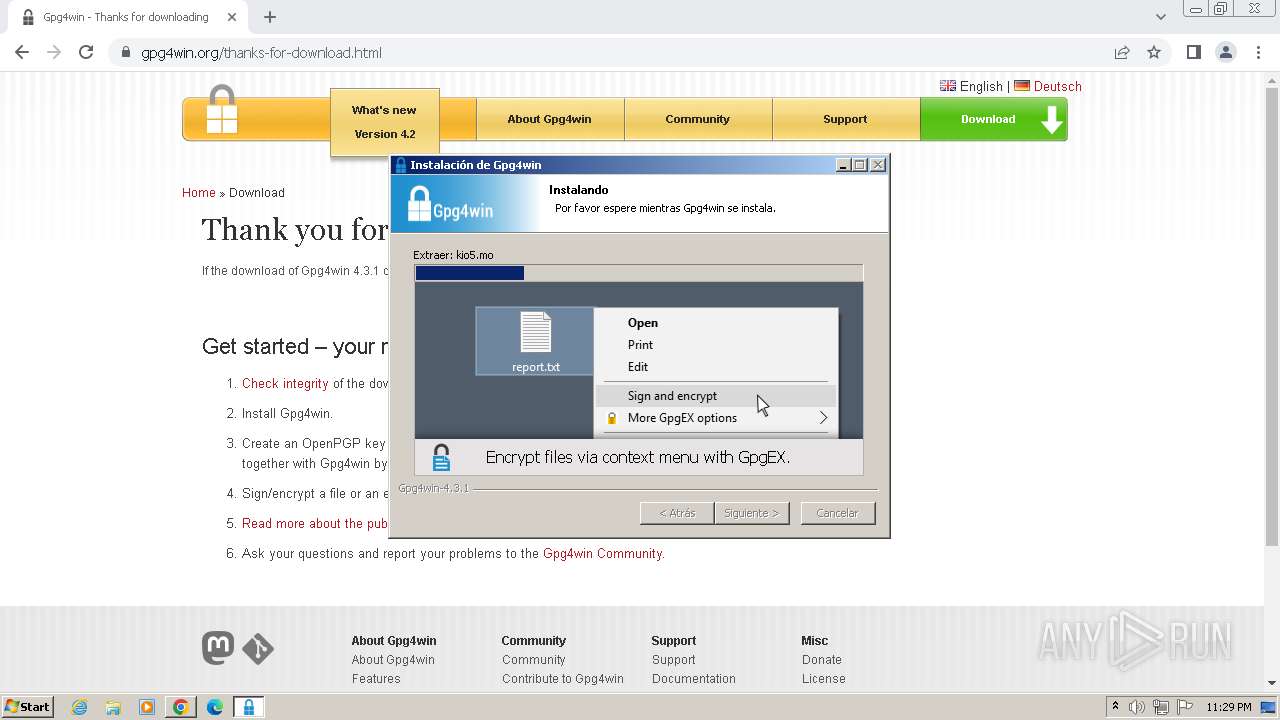Click More GpgEX options in slideshow
This screenshot has width=1280, height=720.
coord(682,418)
